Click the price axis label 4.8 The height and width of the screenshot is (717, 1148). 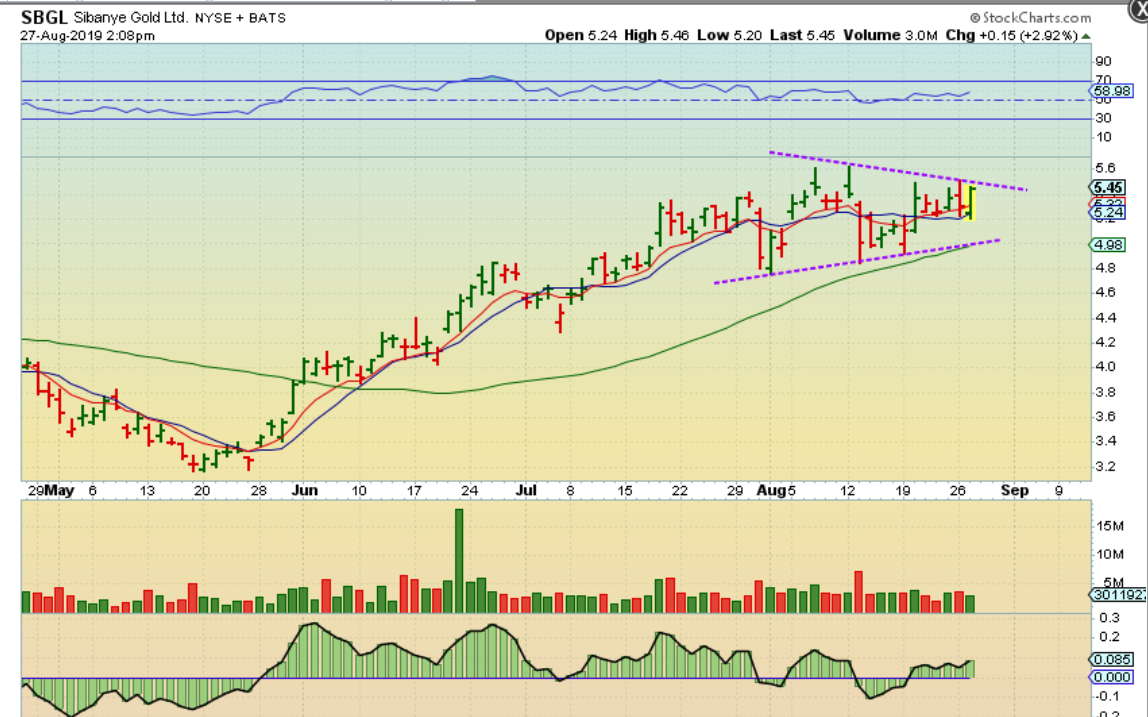tap(1105, 268)
